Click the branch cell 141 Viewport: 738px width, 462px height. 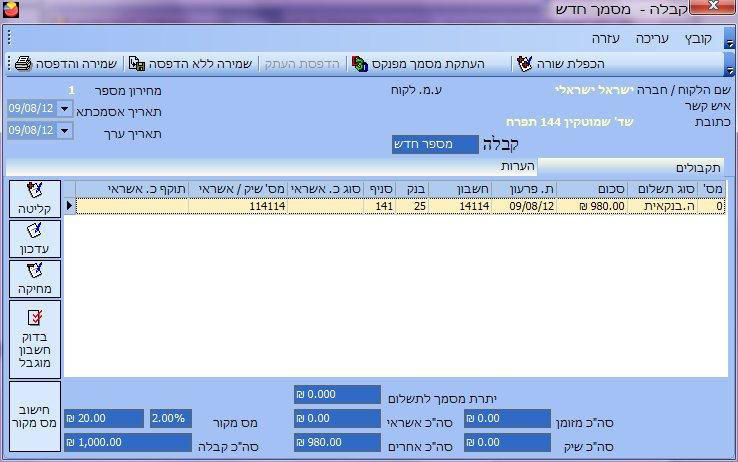[x=379, y=206]
